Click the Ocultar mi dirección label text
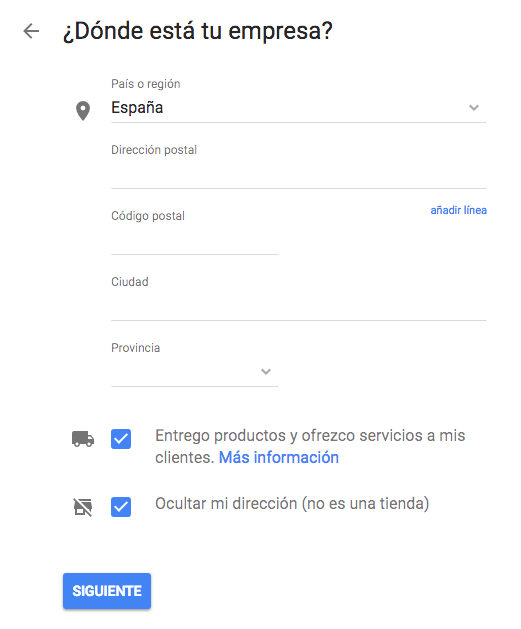Screen dimensions: 521x629 292,504
